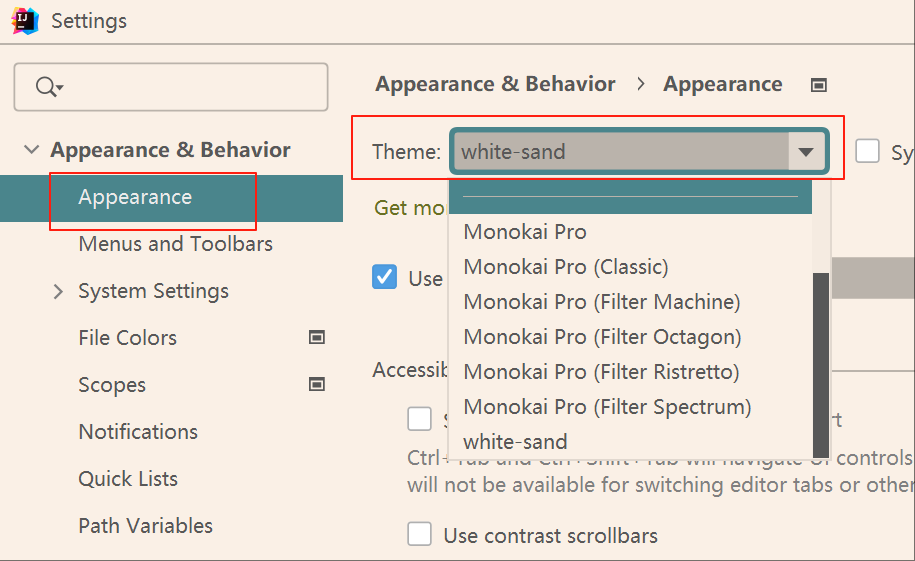The height and width of the screenshot is (561, 915).
Task: Click the Appearance & Behavior breadcrumb
Action: click(495, 85)
